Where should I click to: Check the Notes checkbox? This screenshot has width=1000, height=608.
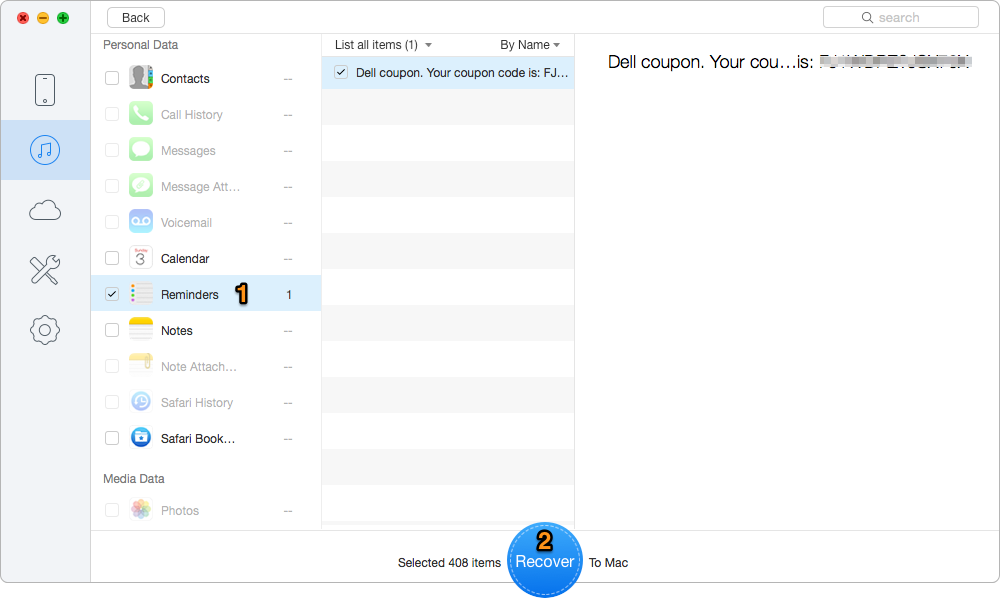(x=112, y=330)
